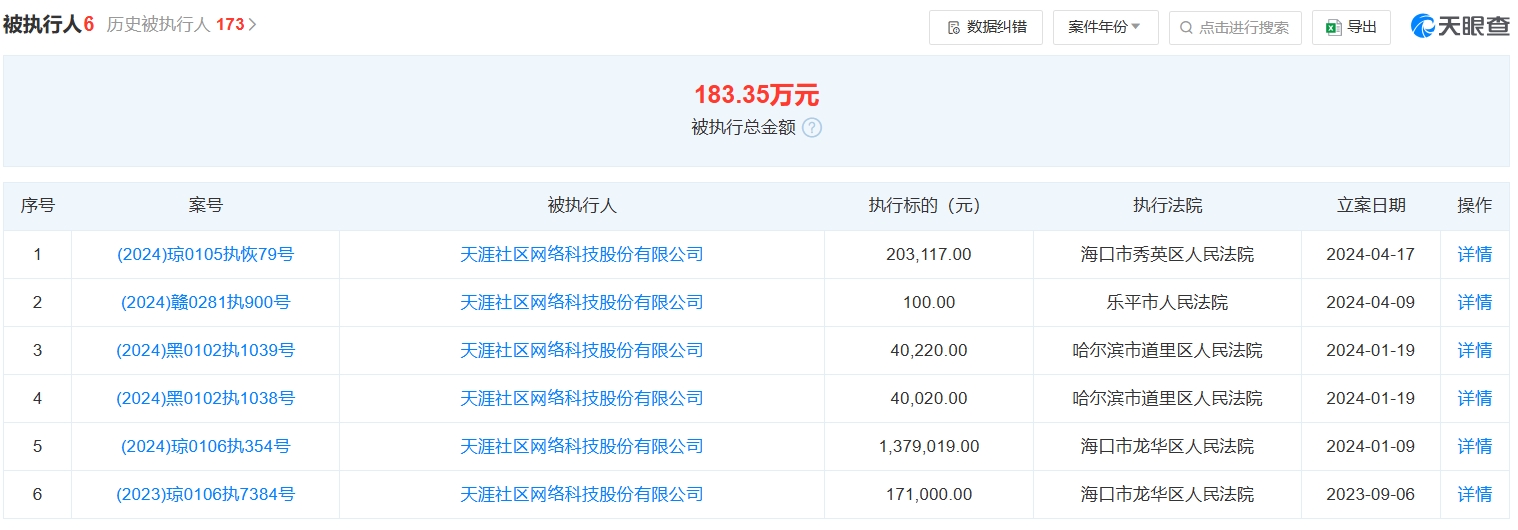Click date 2024-04-09

click(x=1371, y=303)
